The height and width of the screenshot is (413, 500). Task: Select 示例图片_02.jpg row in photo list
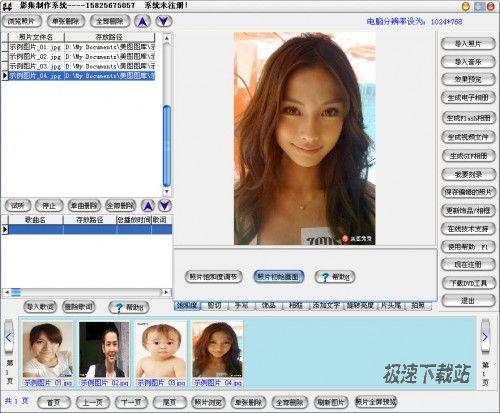coord(82,56)
